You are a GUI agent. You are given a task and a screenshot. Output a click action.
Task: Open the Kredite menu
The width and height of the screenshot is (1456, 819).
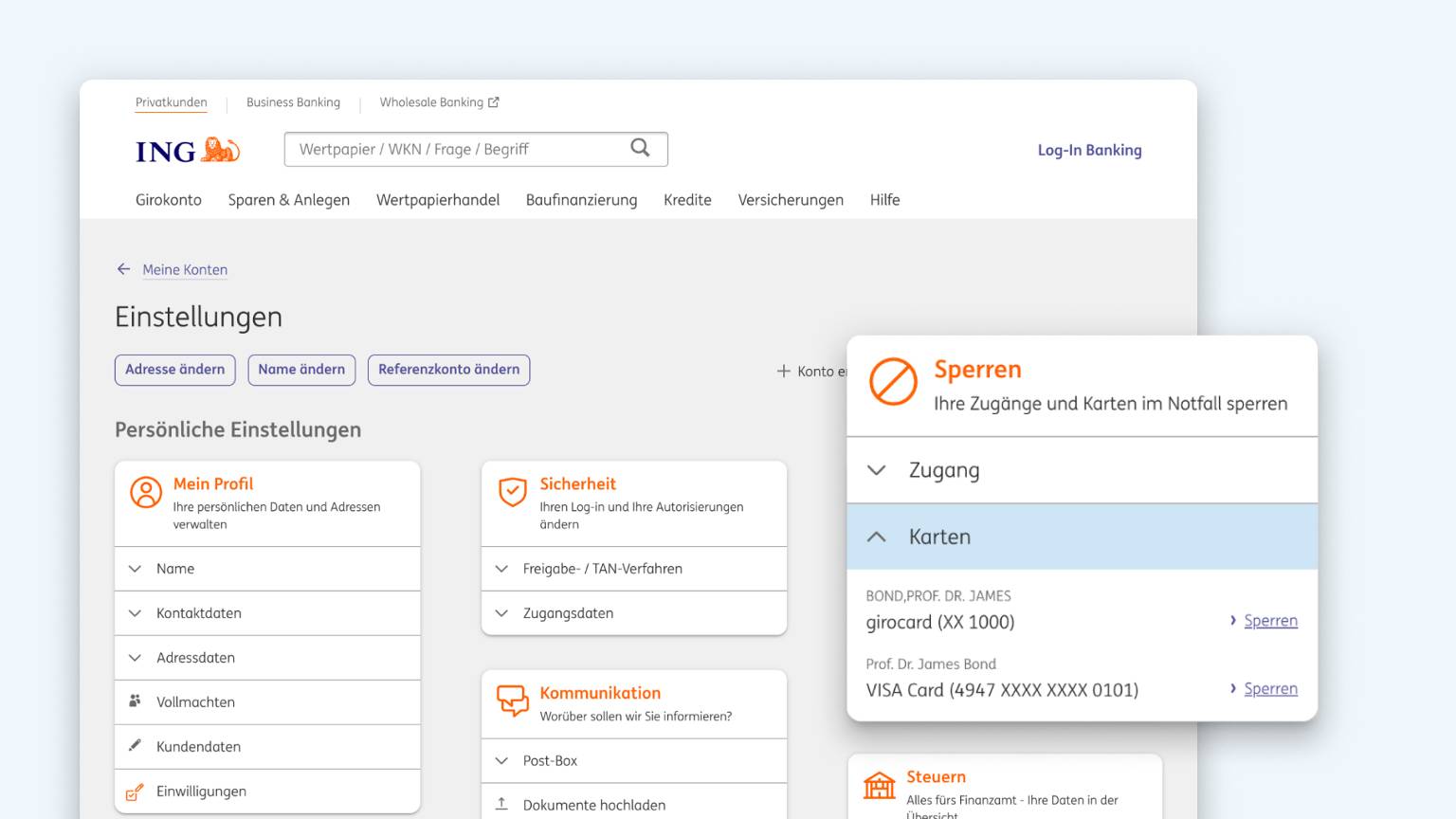click(687, 200)
